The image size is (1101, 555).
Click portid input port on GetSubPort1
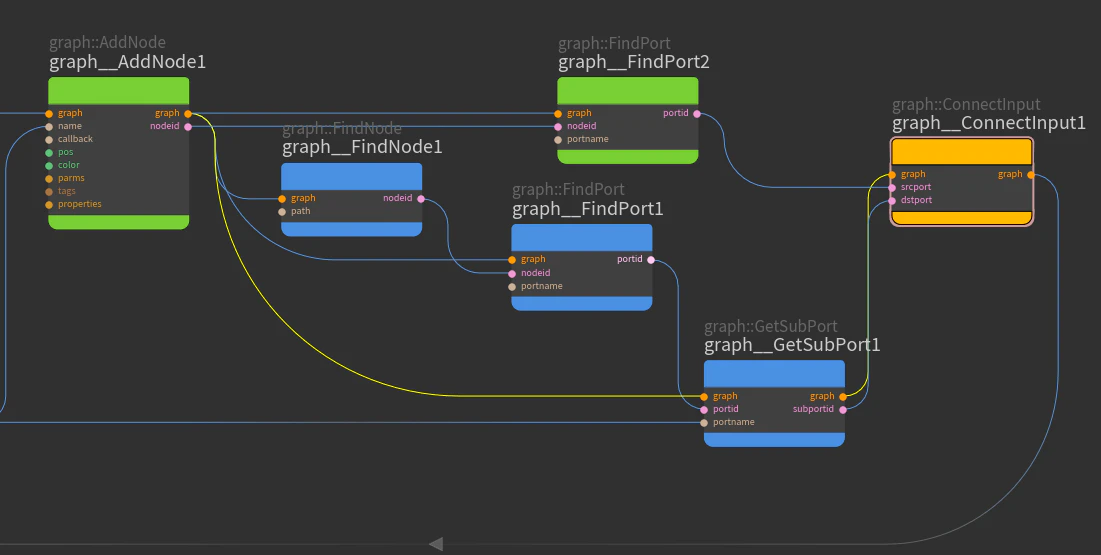coord(704,410)
